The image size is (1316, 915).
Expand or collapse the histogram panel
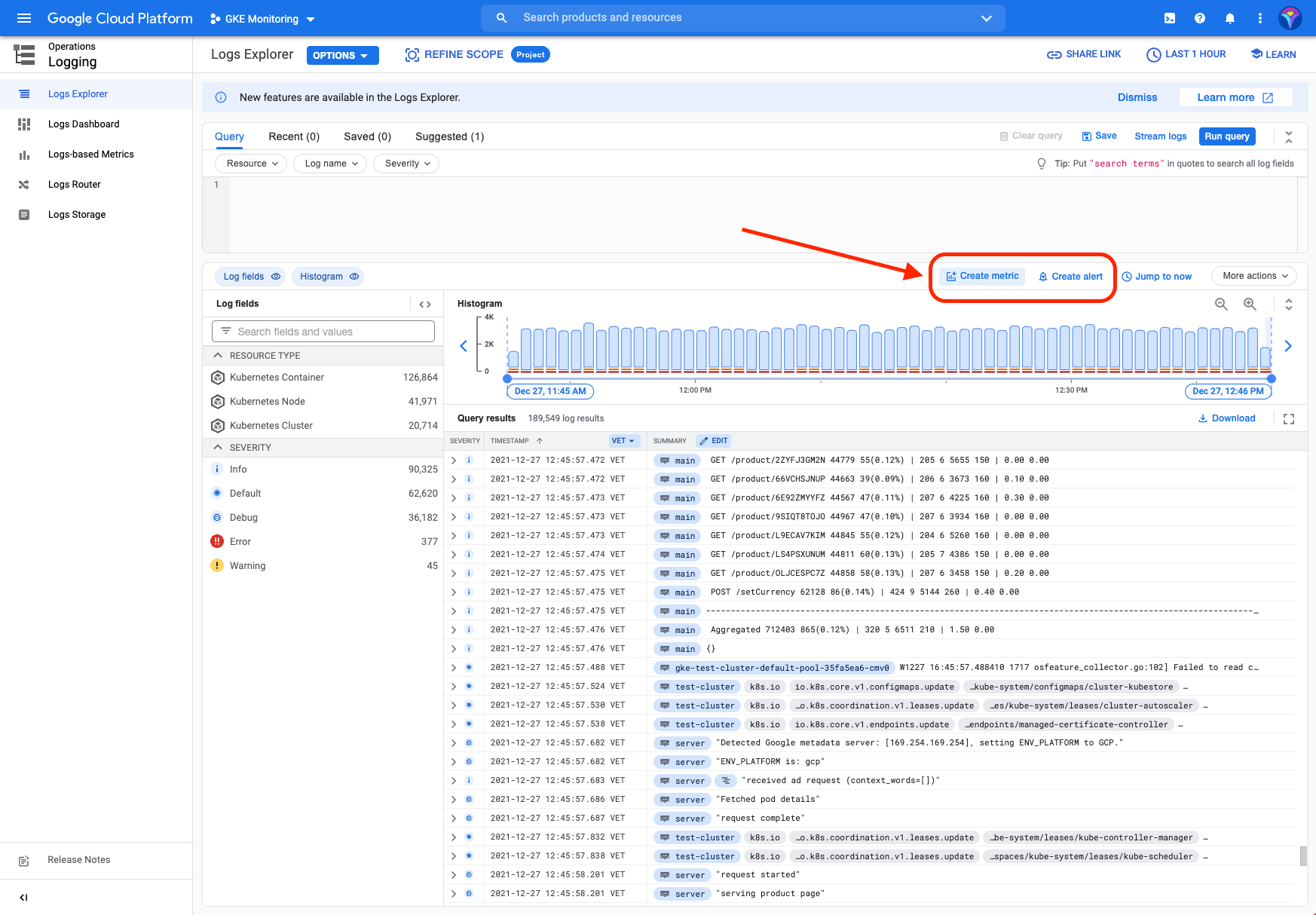point(1289,304)
